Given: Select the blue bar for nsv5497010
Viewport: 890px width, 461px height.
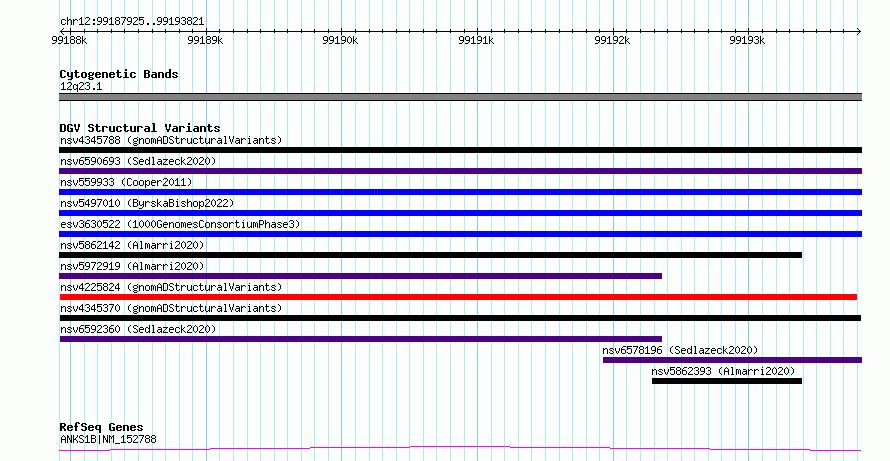Looking at the screenshot, I should 460,213.
